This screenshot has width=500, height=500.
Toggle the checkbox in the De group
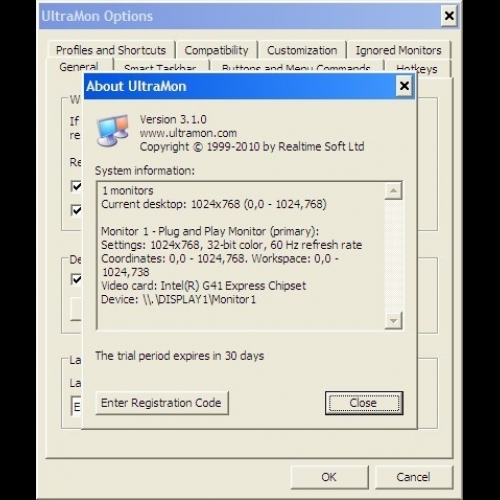coord(76,279)
